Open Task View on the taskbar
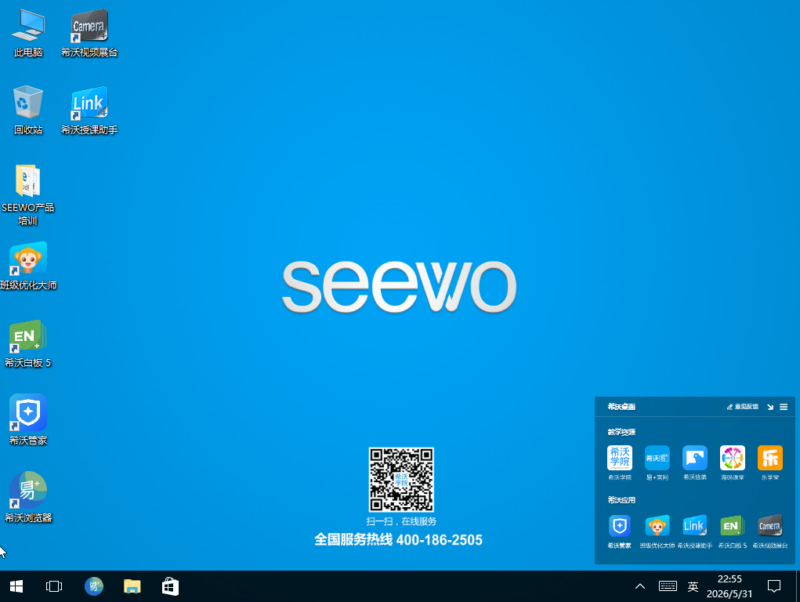The height and width of the screenshot is (602, 800). [x=54, y=587]
